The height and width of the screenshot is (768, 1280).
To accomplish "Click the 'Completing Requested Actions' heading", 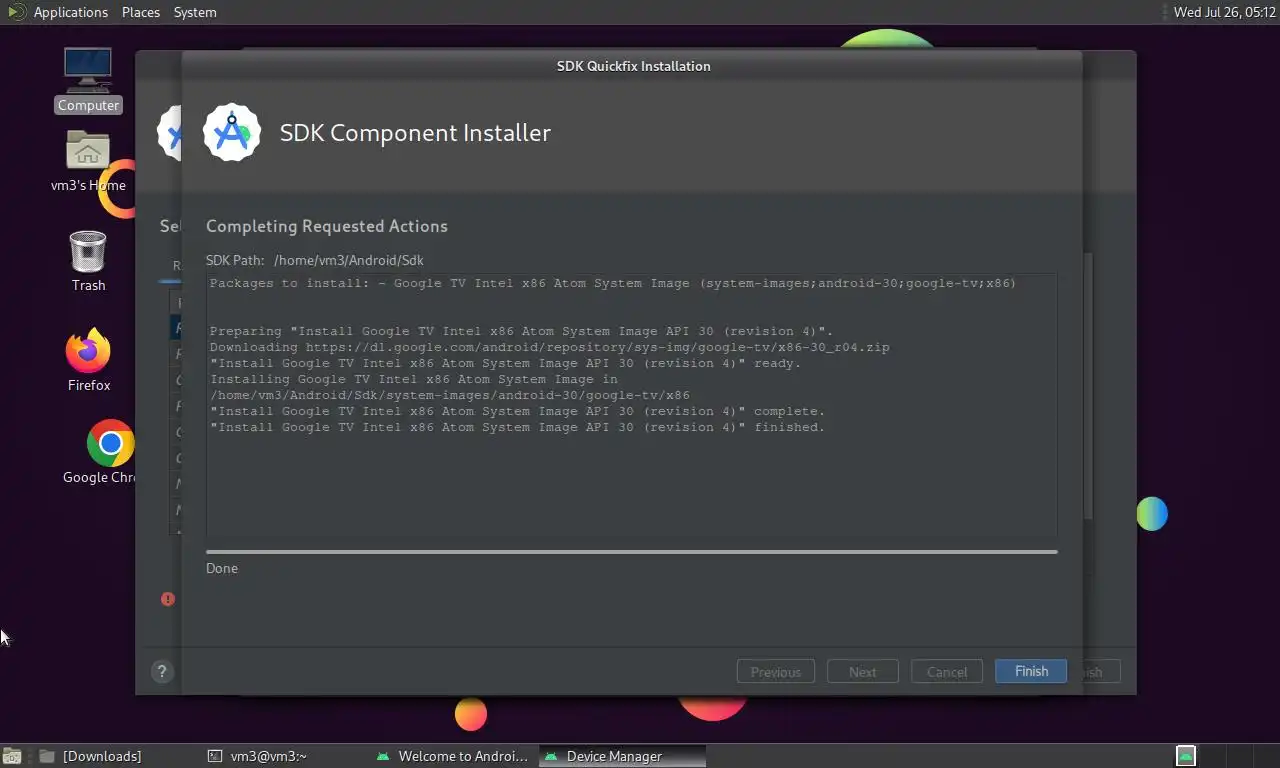I will [x=327, y=226].
